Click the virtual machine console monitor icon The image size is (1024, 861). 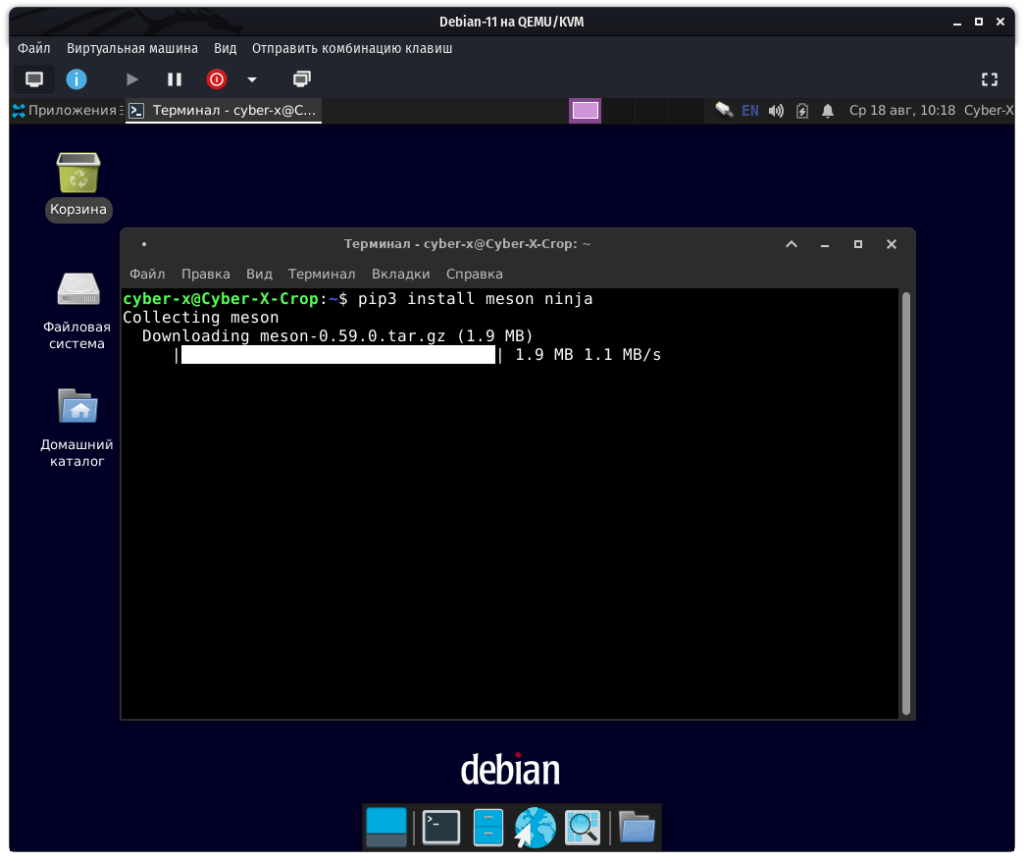pos(34,79)
